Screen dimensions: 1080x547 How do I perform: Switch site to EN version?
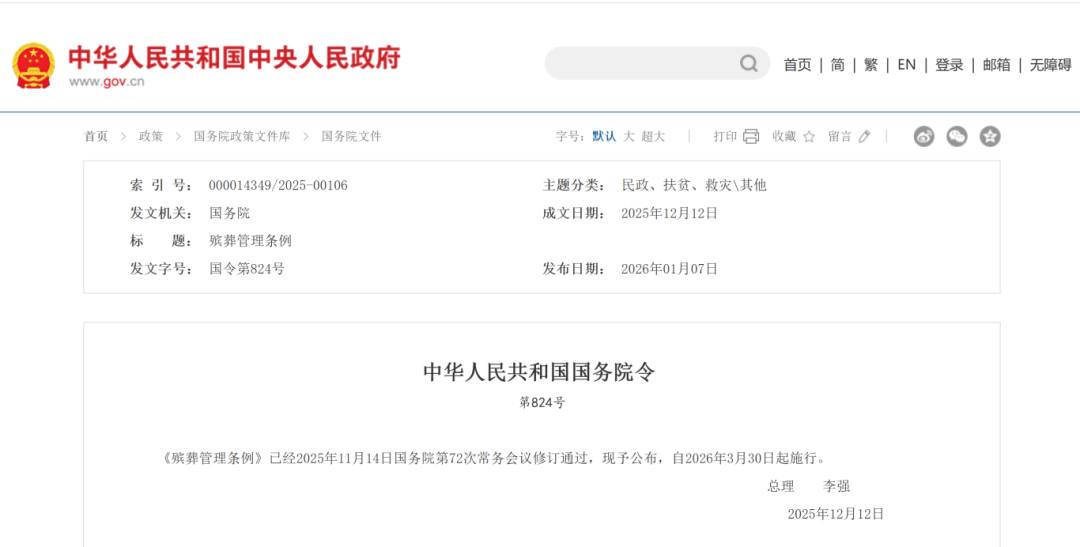[906, 65]
